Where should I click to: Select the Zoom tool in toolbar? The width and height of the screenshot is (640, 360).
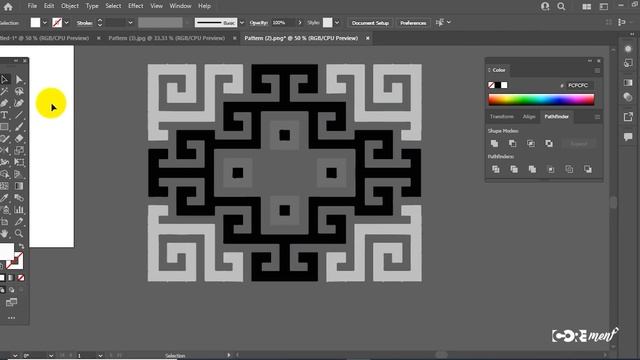[19, 233]
